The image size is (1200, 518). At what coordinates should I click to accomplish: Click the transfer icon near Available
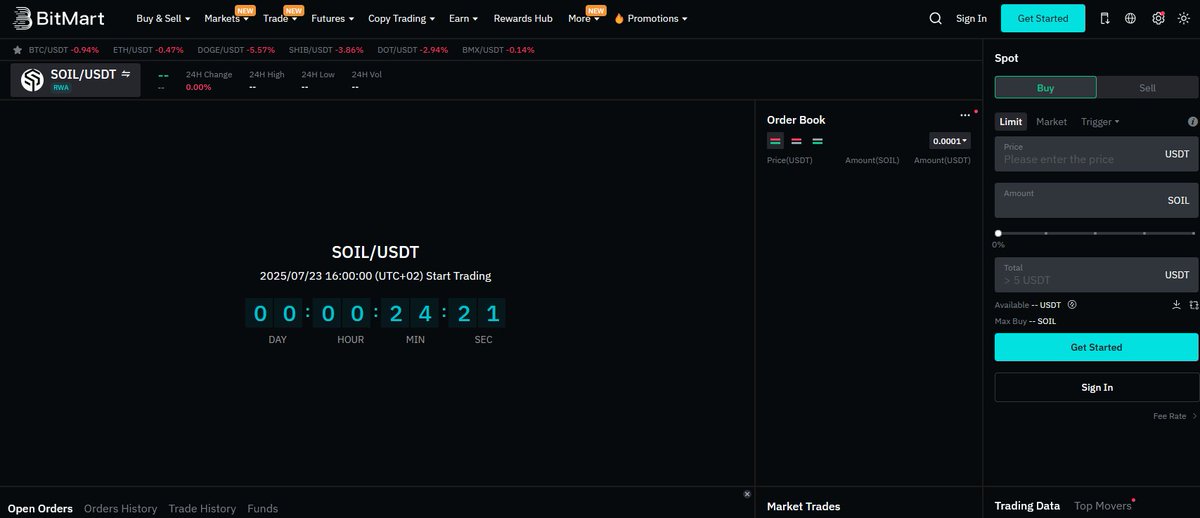click(1194, 304)
